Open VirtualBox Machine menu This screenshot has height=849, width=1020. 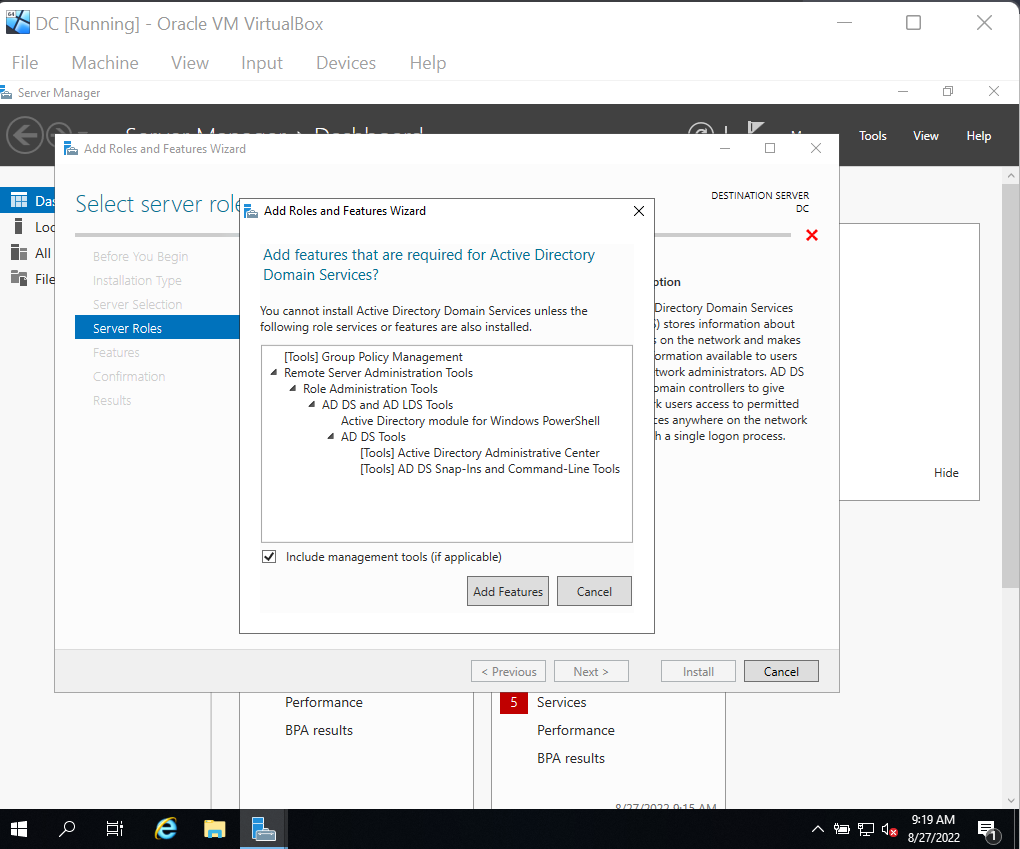click(105, 63)
